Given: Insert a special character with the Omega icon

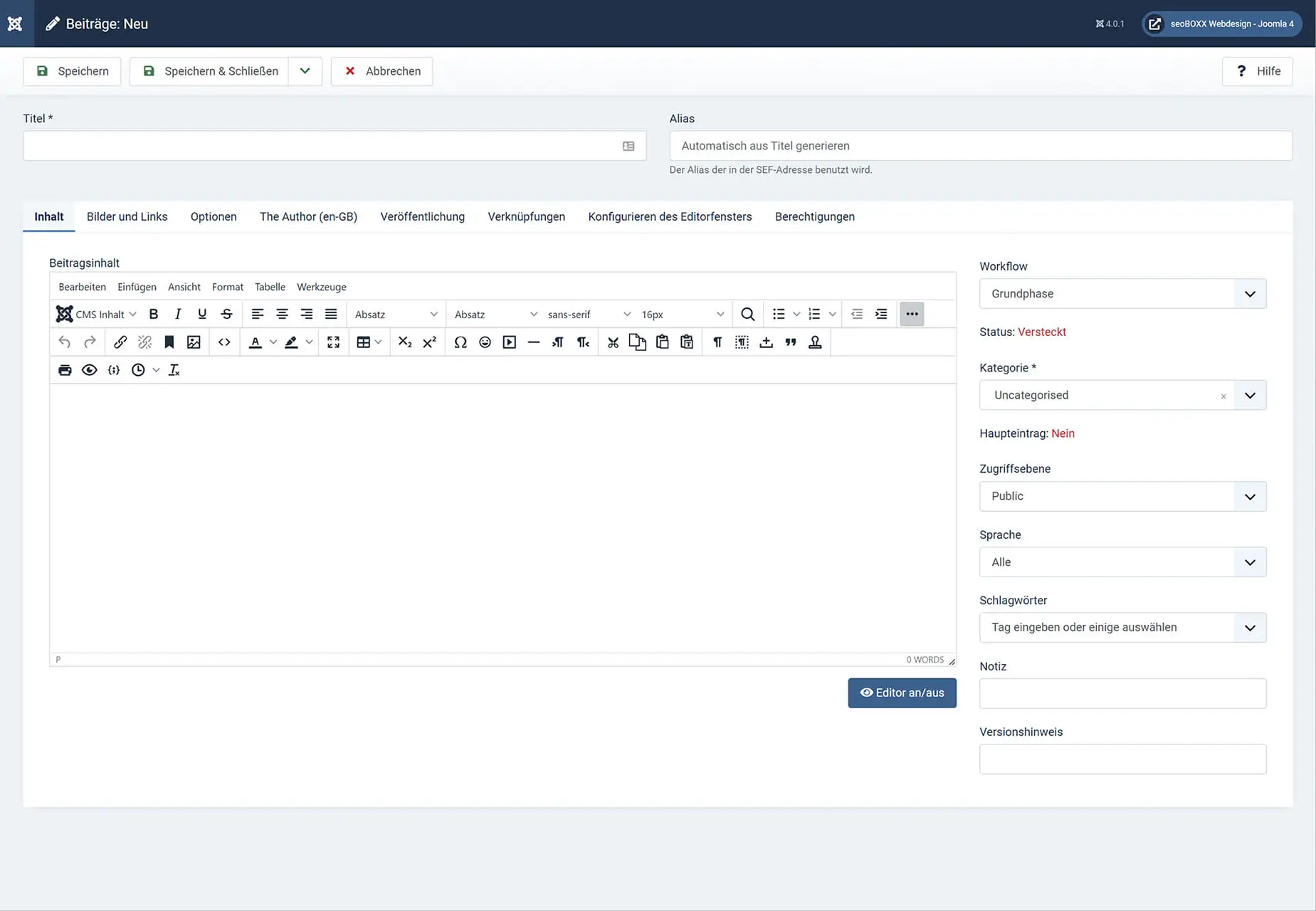Looking at the screenshot, I should point(460,342).
